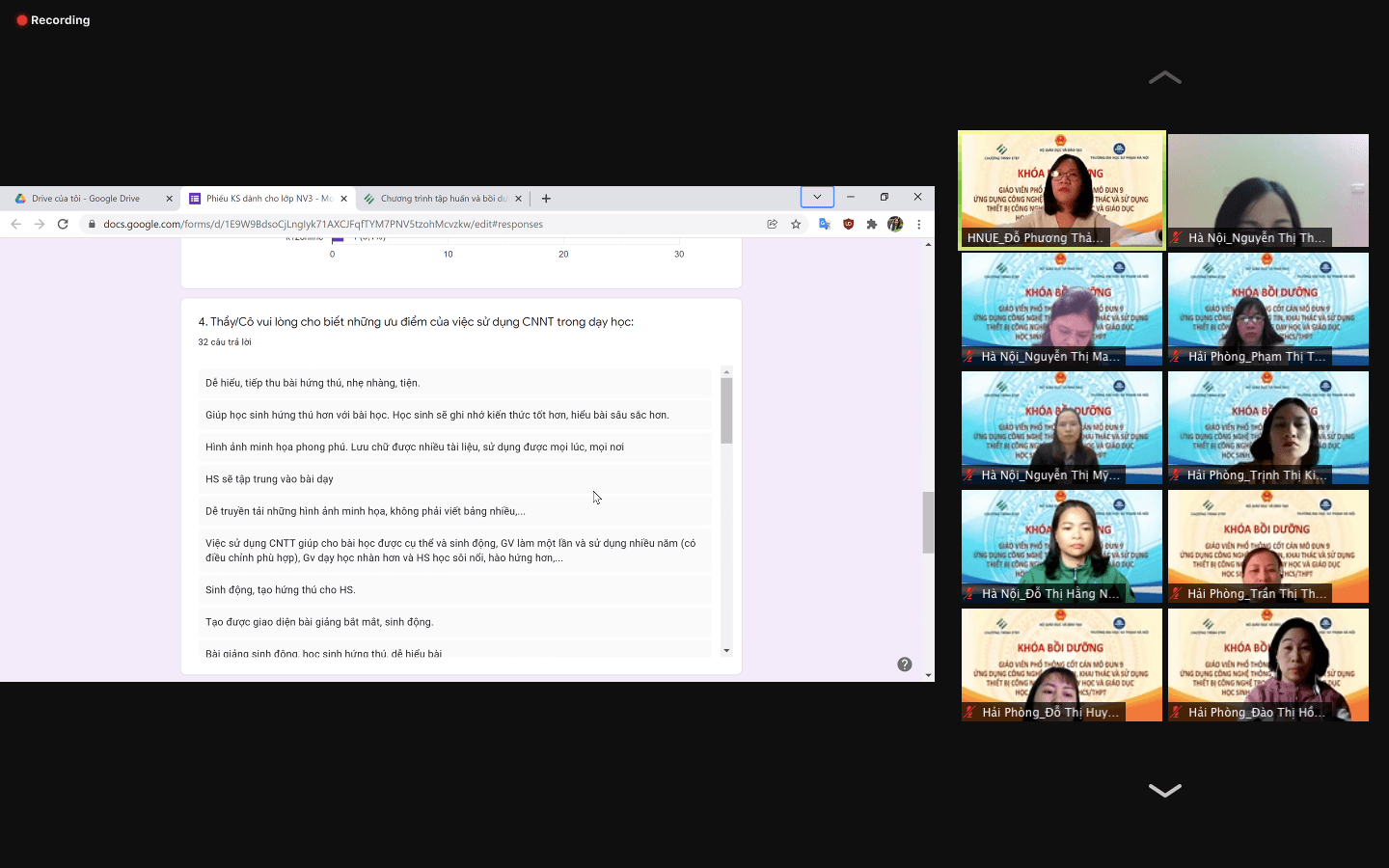This screenshot has width=1389, height=868.
Task: Select Hải Phòng_Trần Thị Th... video tile
Action: [1268, 546]
